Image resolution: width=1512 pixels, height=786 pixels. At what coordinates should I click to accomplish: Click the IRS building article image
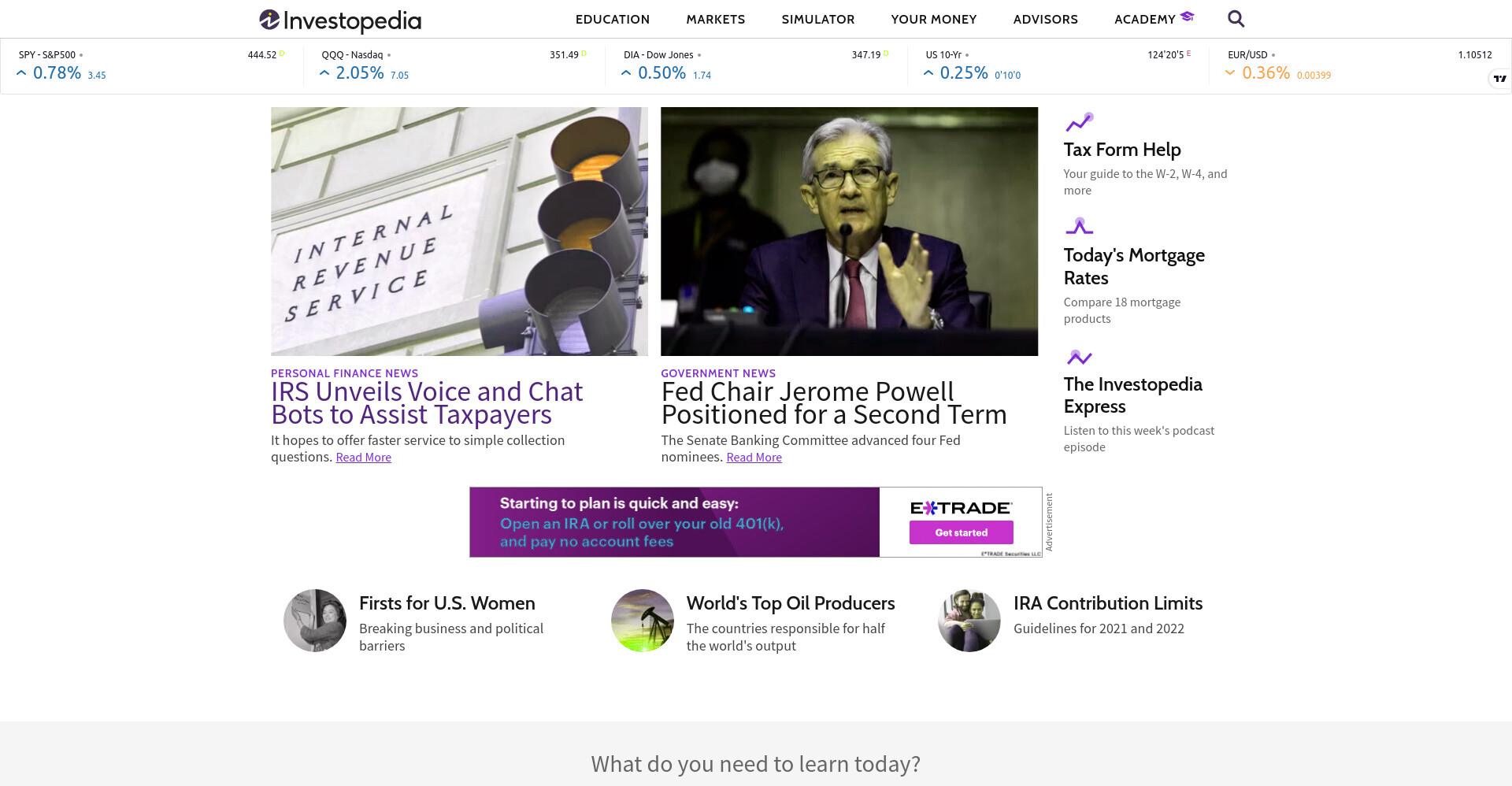[x=459, y=232]
